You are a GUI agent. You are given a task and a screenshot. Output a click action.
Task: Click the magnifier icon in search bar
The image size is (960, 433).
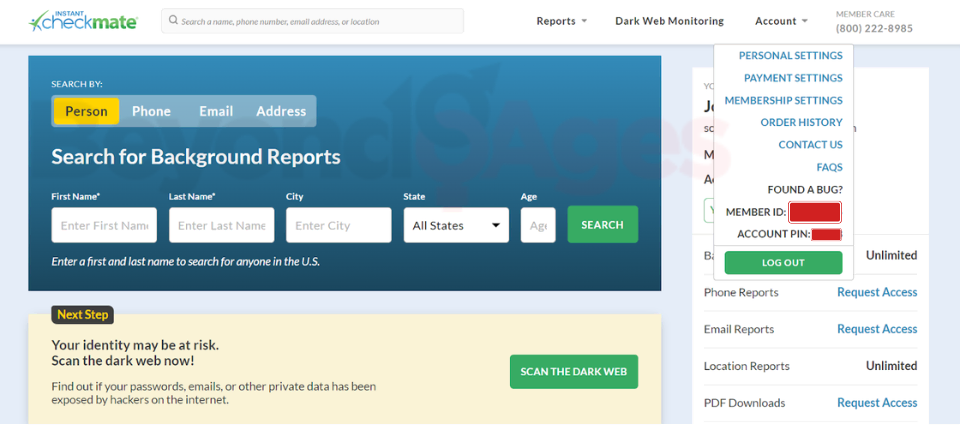173,21
